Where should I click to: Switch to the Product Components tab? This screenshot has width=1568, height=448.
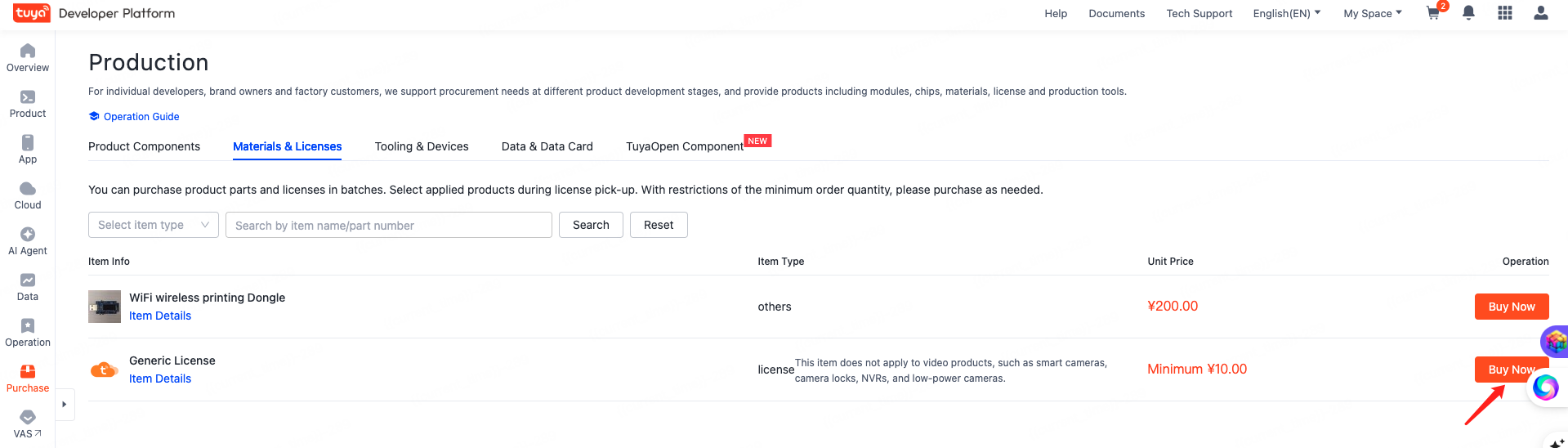point(144,146)
